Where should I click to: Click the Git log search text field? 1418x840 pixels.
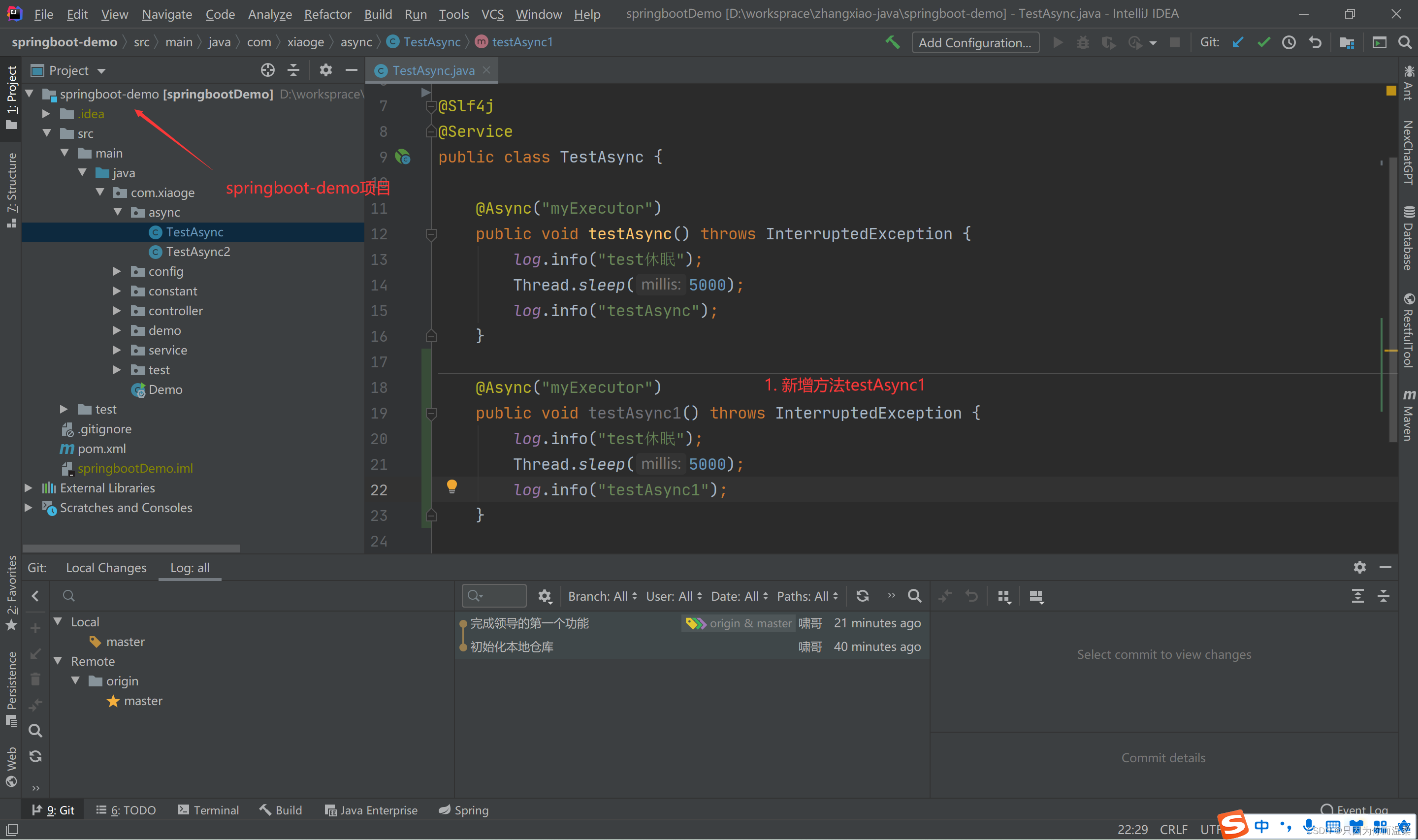coord(495,596)
